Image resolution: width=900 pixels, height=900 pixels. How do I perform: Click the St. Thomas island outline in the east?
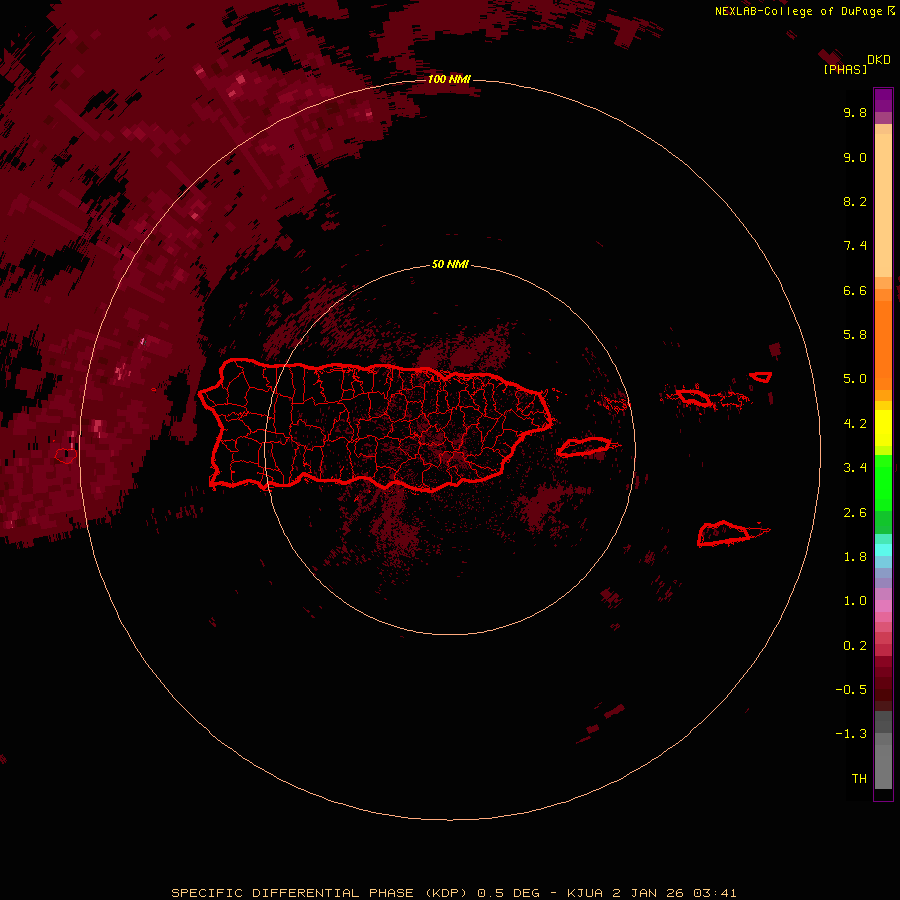tap(695, 397)
